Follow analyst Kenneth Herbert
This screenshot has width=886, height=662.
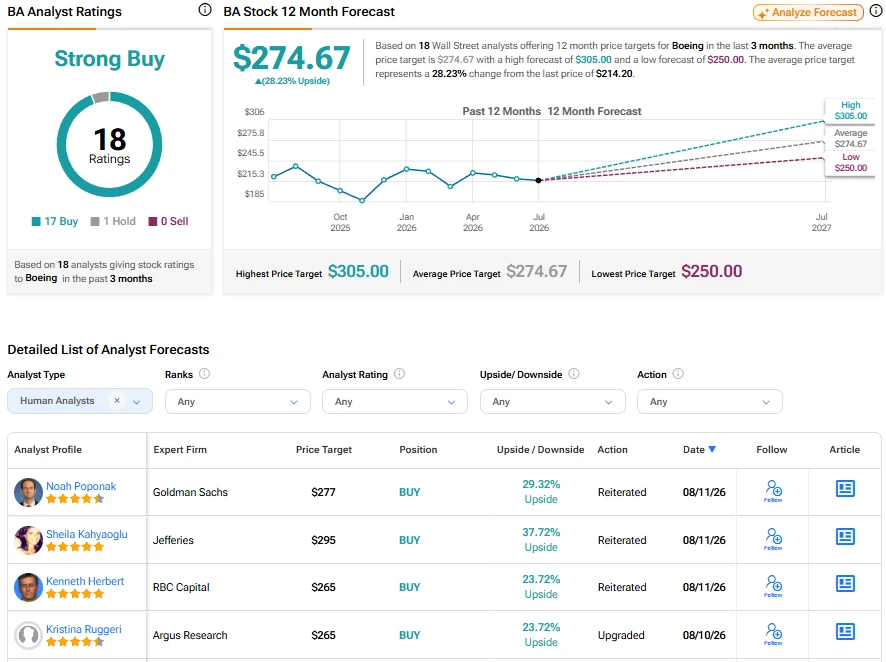pyautogui.click(x=773, y=585)
